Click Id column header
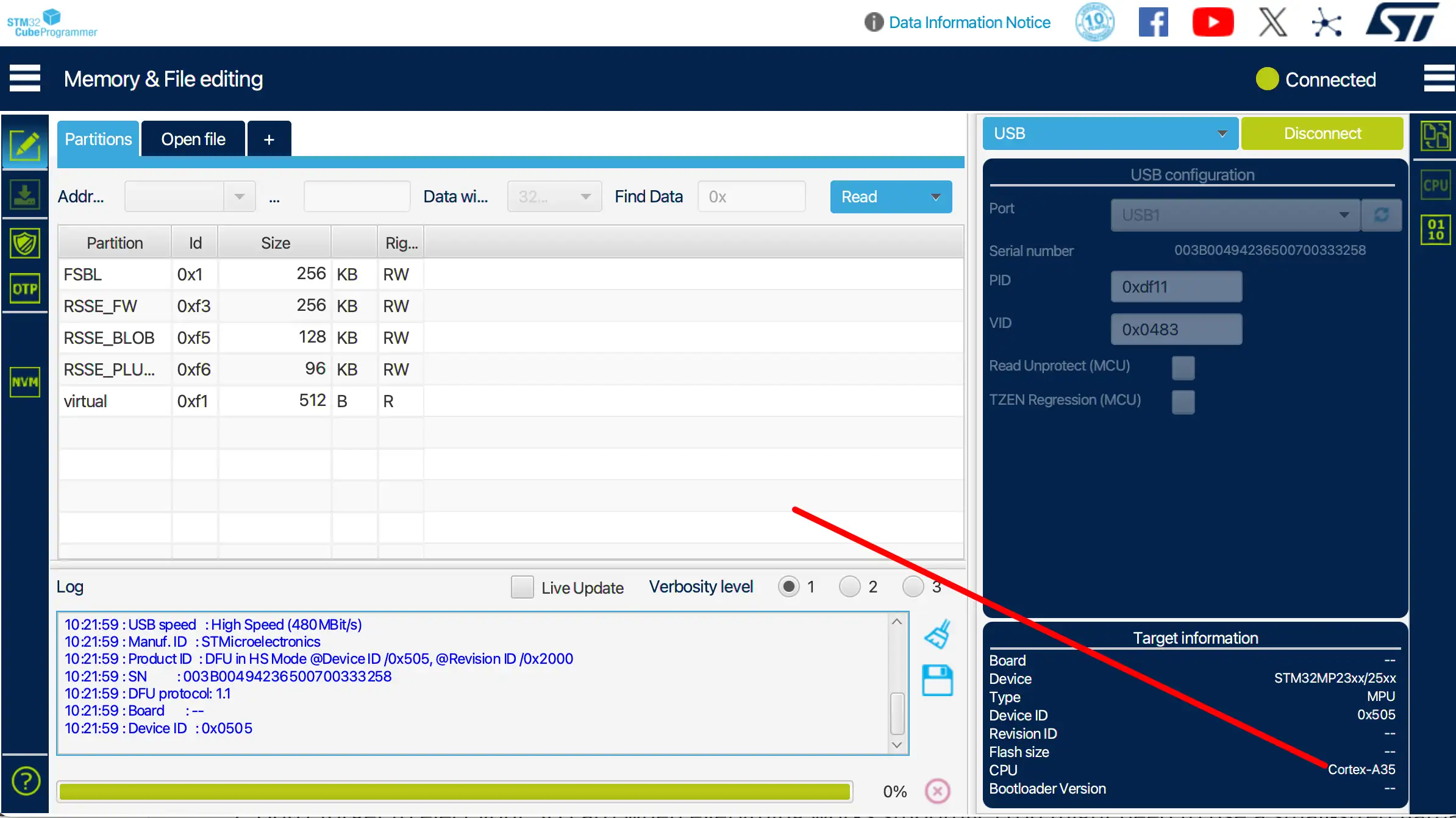The image size is (1456, 818). 195,243
